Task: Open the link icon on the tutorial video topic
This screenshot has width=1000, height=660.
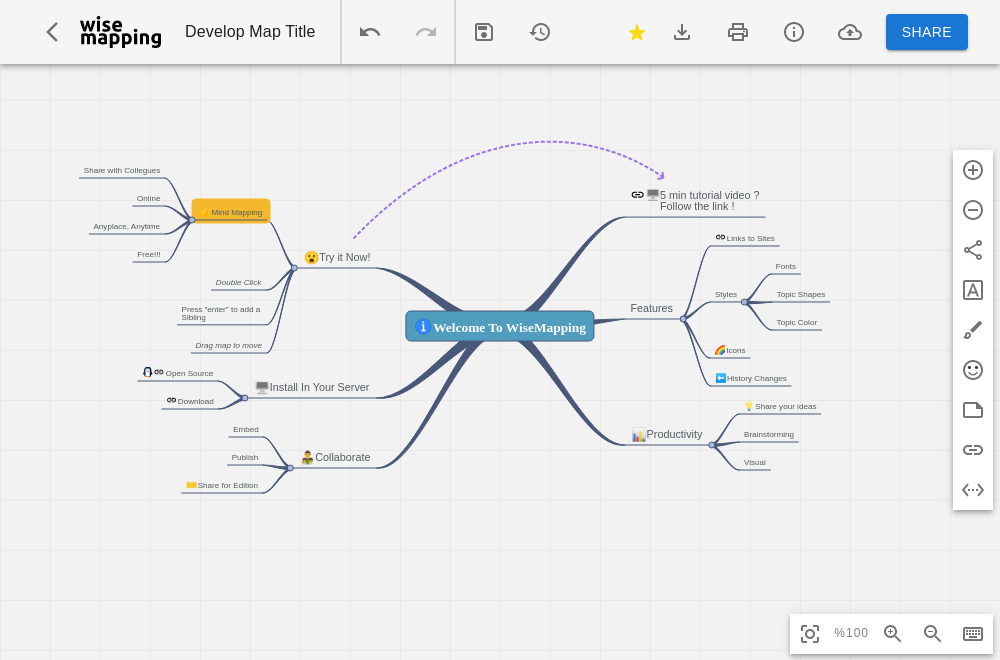Action: (637, 195)
